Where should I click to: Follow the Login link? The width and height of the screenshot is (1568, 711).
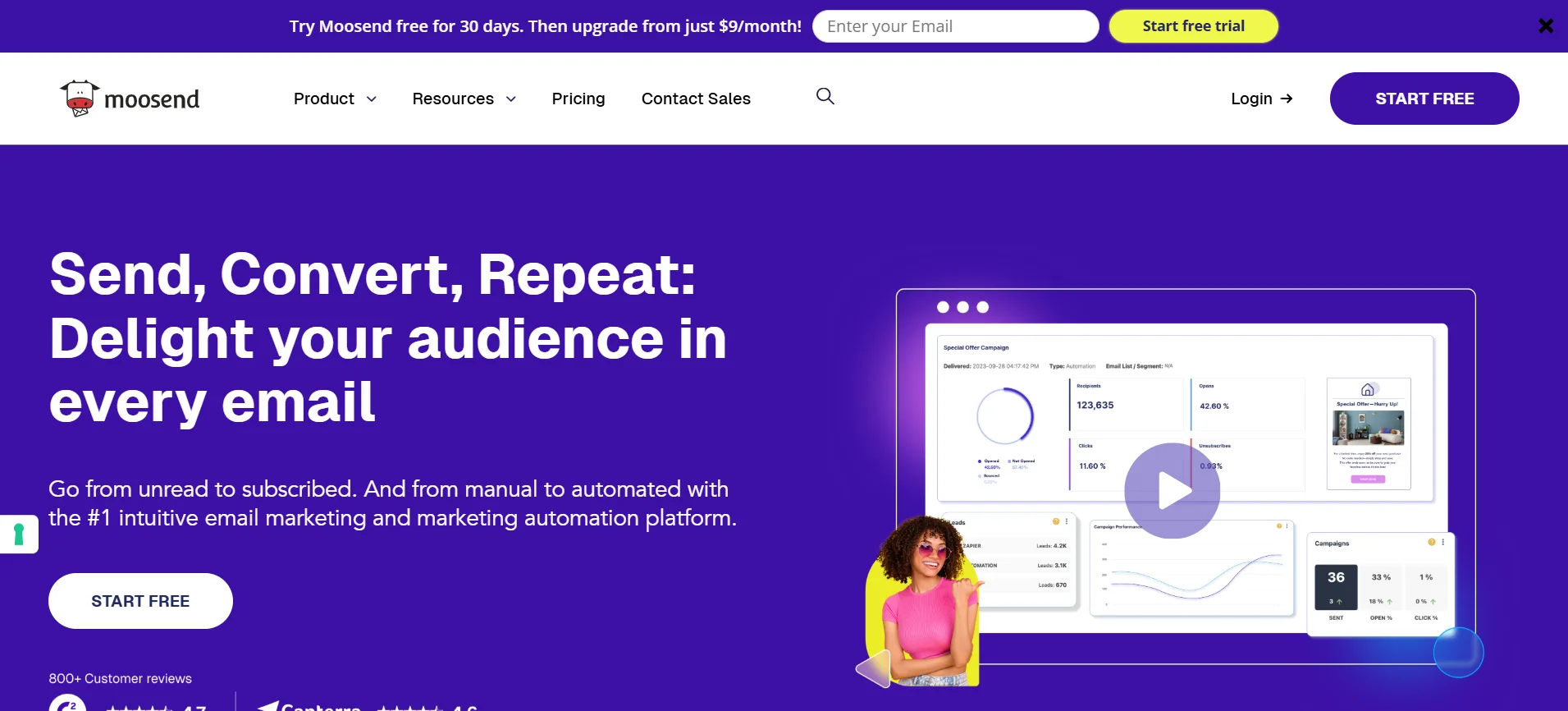pyautogui.click(x=1261, y=99)
